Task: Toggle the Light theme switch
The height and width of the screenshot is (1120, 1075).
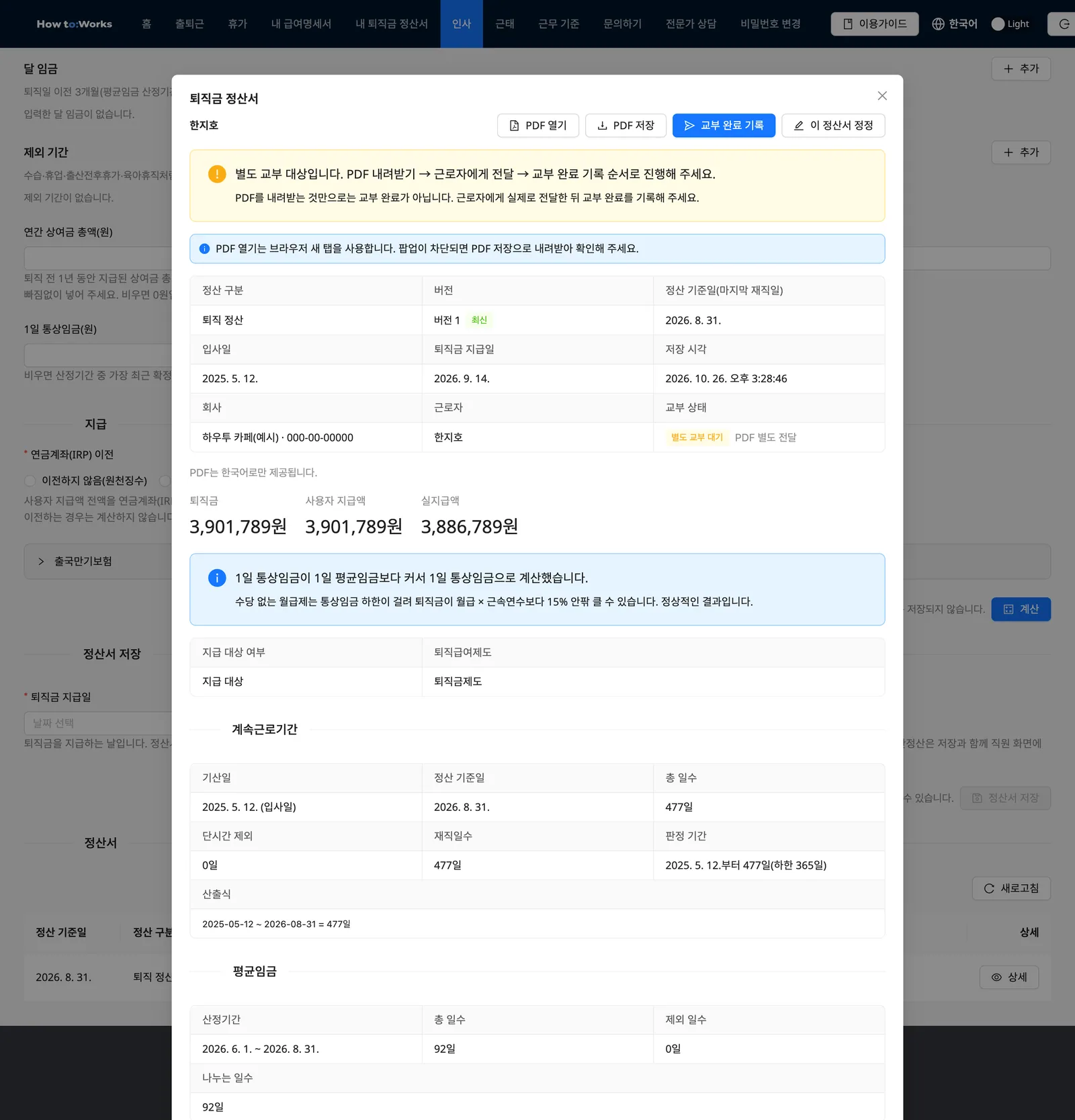Action: 1010,24
